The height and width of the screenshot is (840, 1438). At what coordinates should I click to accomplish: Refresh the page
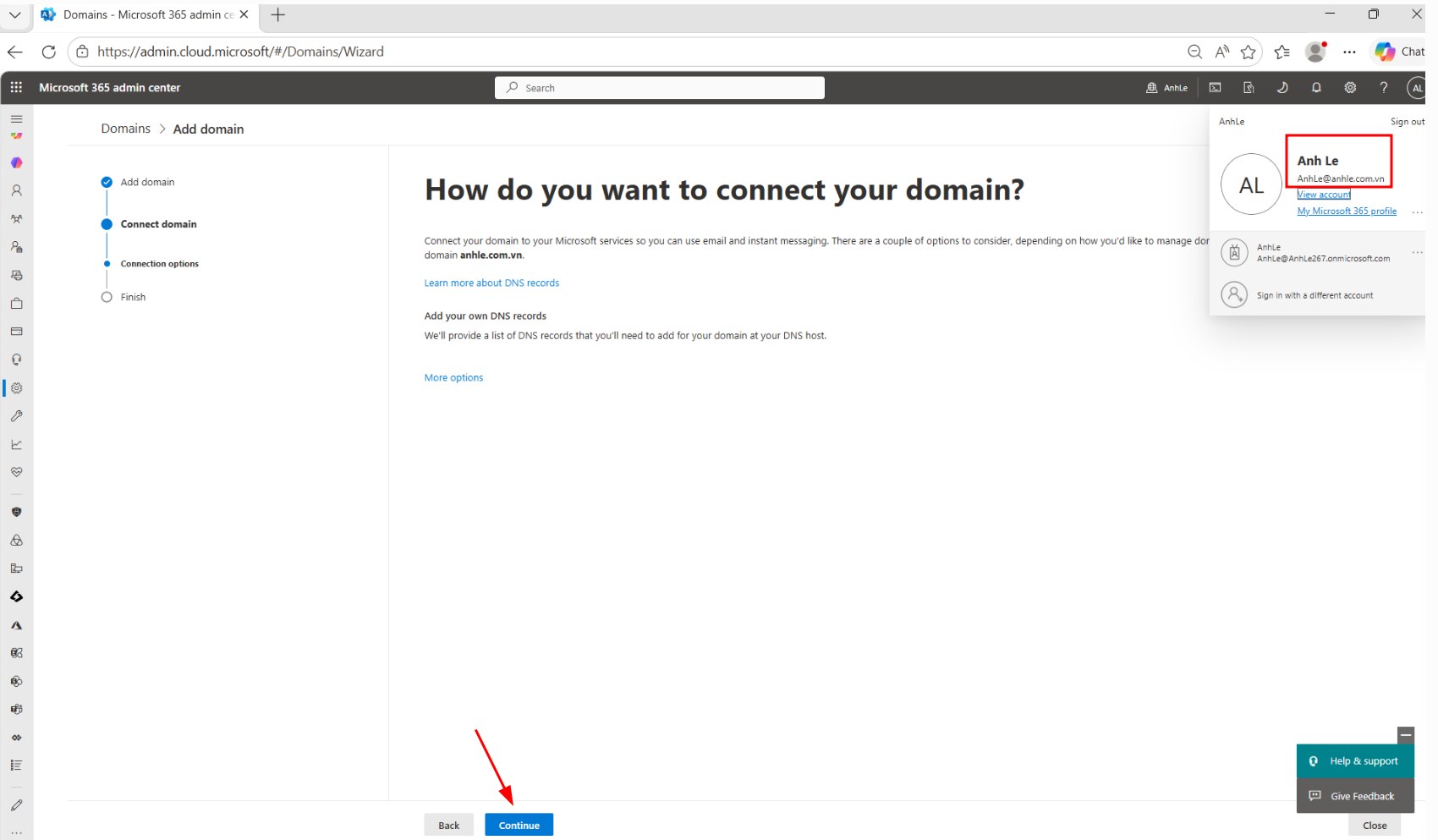(x=48, y=52)
